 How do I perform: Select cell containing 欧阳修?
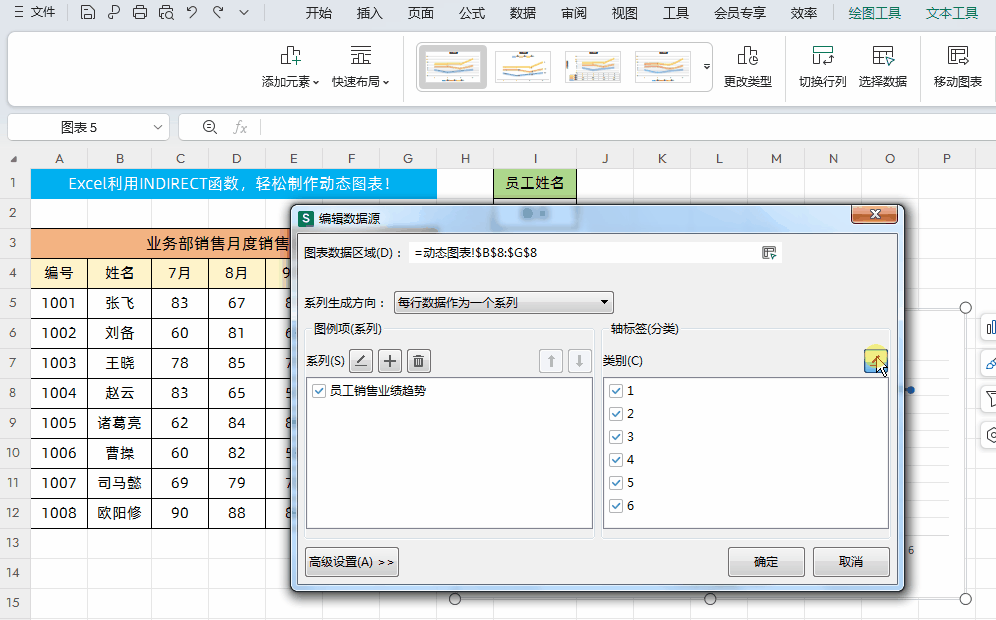(x=119, y=513)
